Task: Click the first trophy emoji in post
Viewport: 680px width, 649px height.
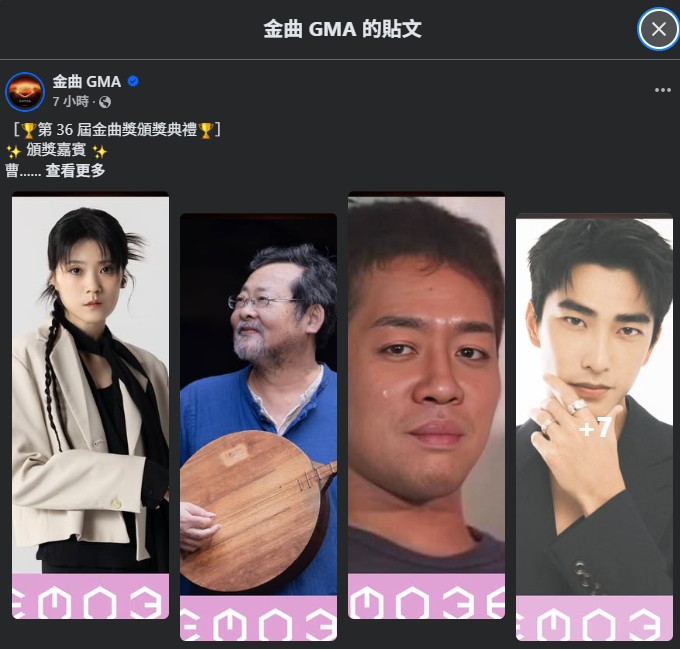Action: [x=29, y=130]
